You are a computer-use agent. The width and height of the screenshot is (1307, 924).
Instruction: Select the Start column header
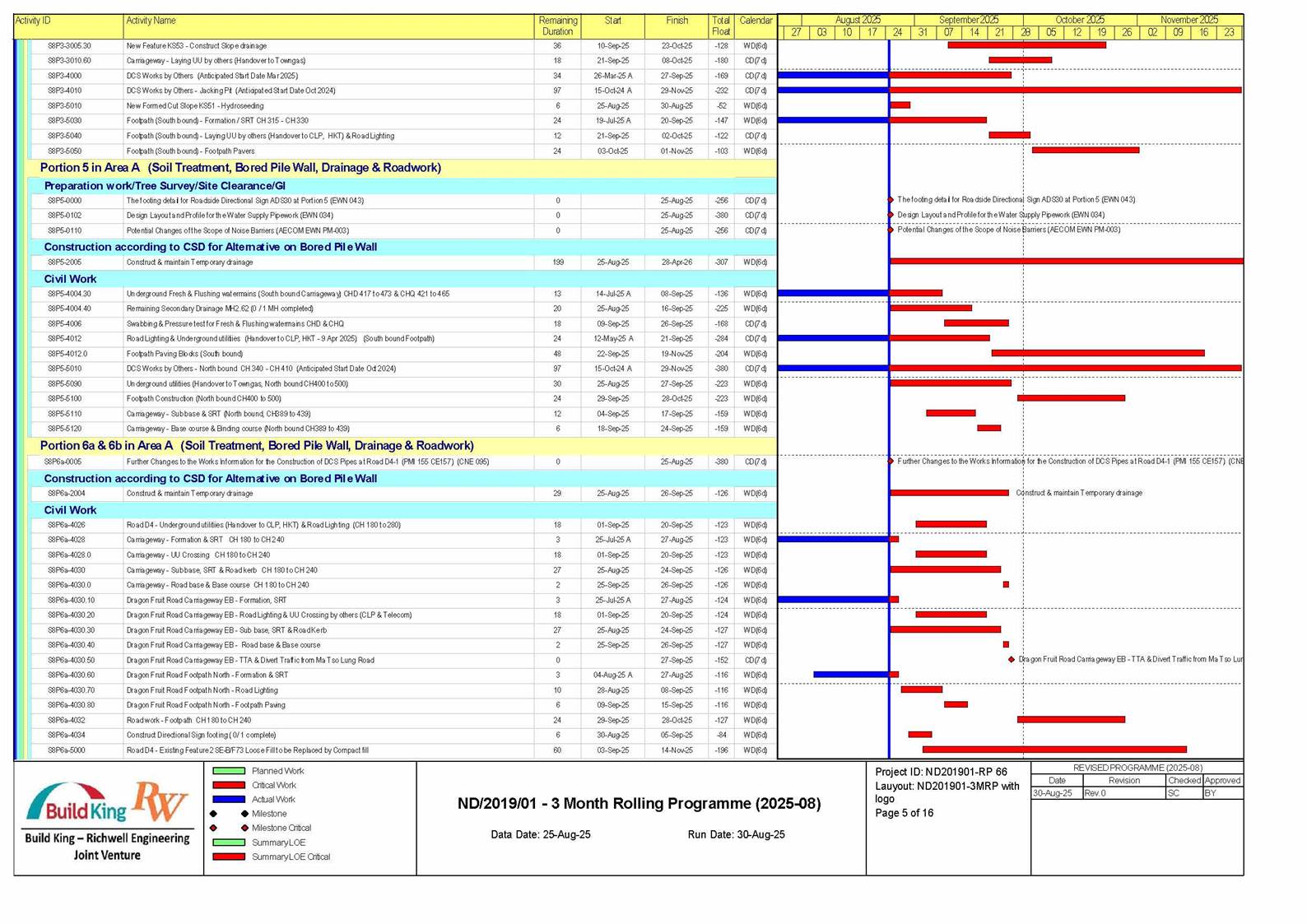[612, 26]
